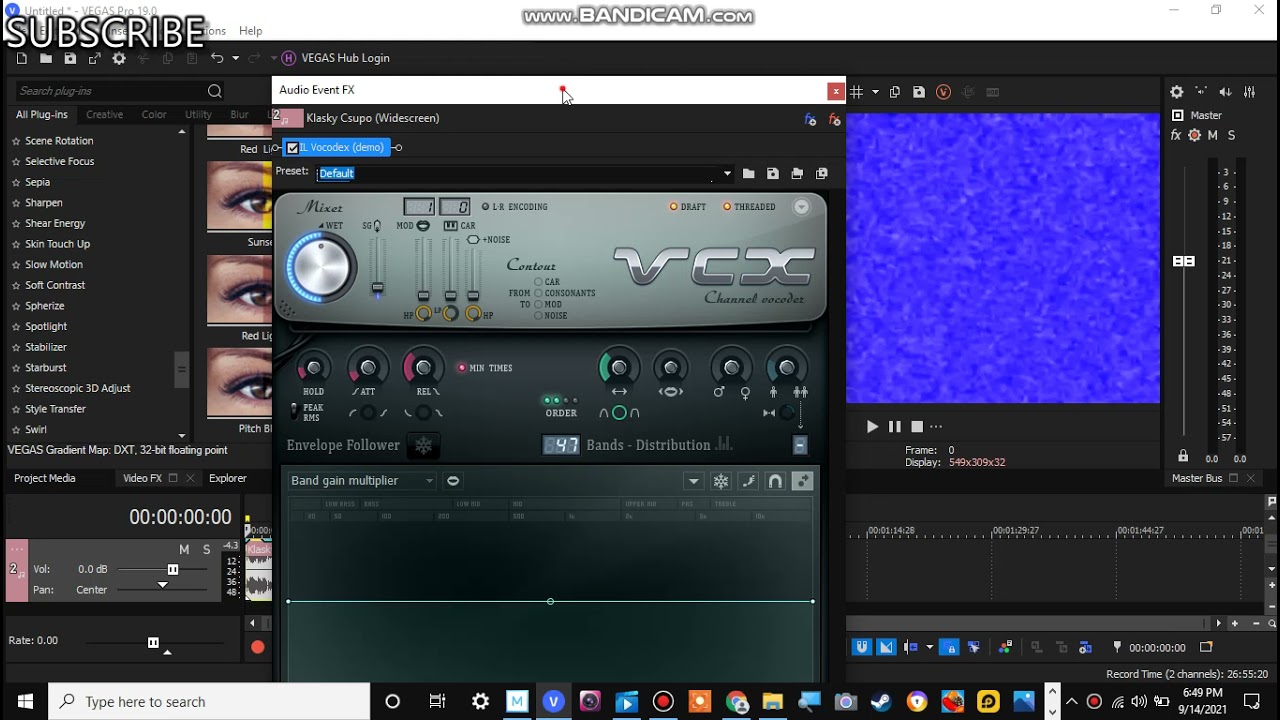Click the save preset floppy icon
This screenshot has width=1280, height=720.
(773, 174)
